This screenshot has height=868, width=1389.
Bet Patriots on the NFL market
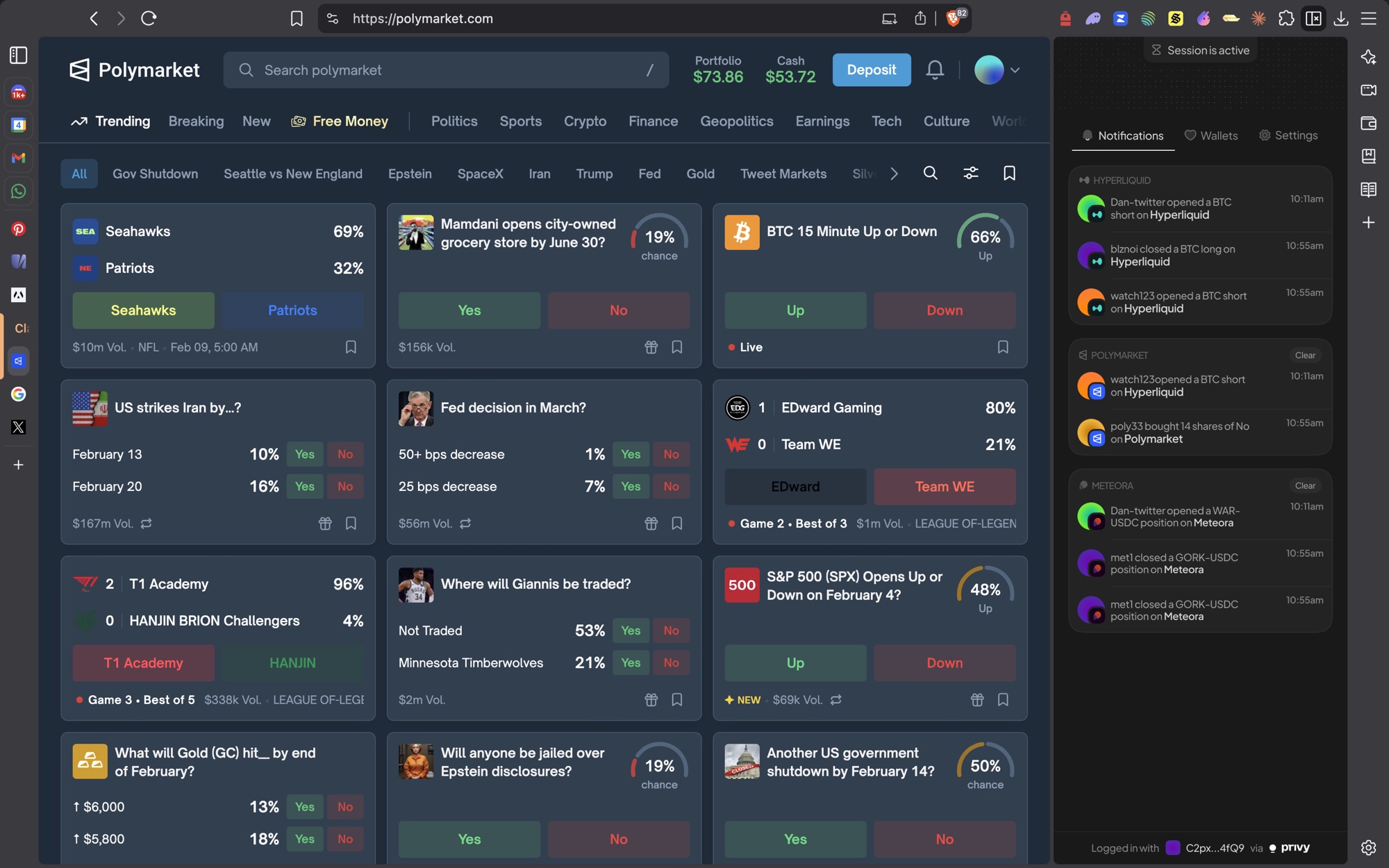[292, 310]
